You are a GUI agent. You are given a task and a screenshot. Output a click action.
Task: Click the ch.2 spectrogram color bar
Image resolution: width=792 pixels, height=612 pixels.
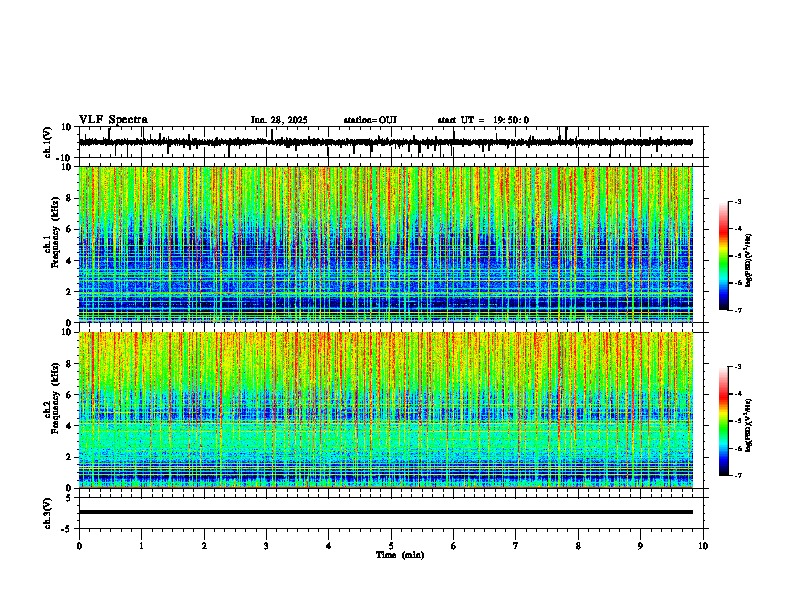tap(724, 421)
